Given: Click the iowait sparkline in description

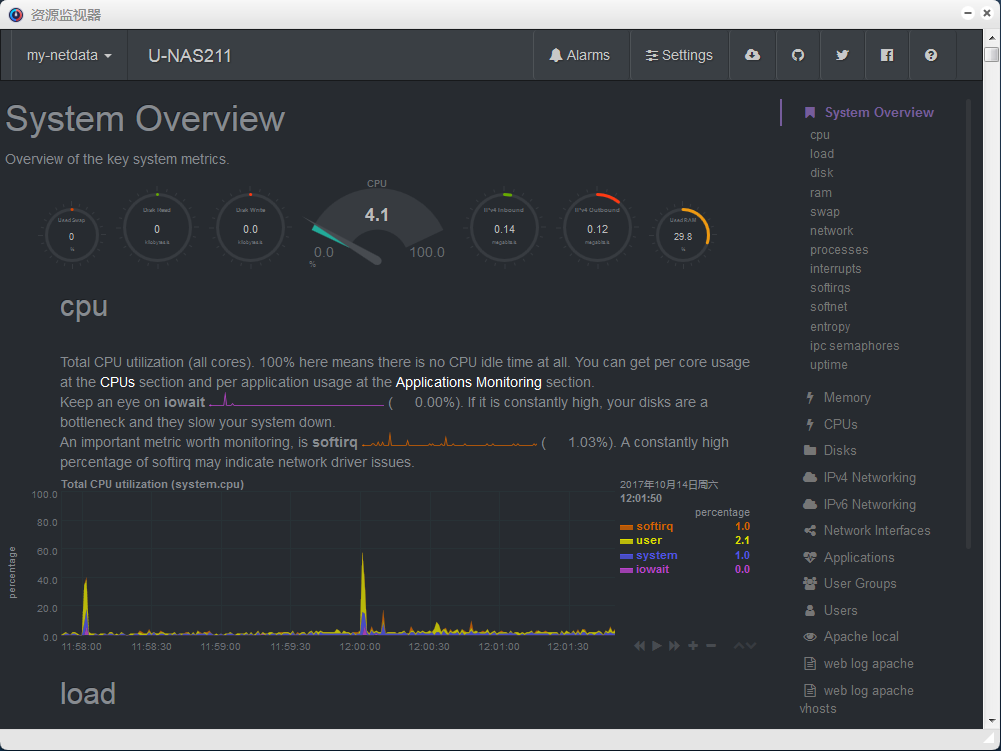Looking at the screenshot, I should click(x=297, y=400).
